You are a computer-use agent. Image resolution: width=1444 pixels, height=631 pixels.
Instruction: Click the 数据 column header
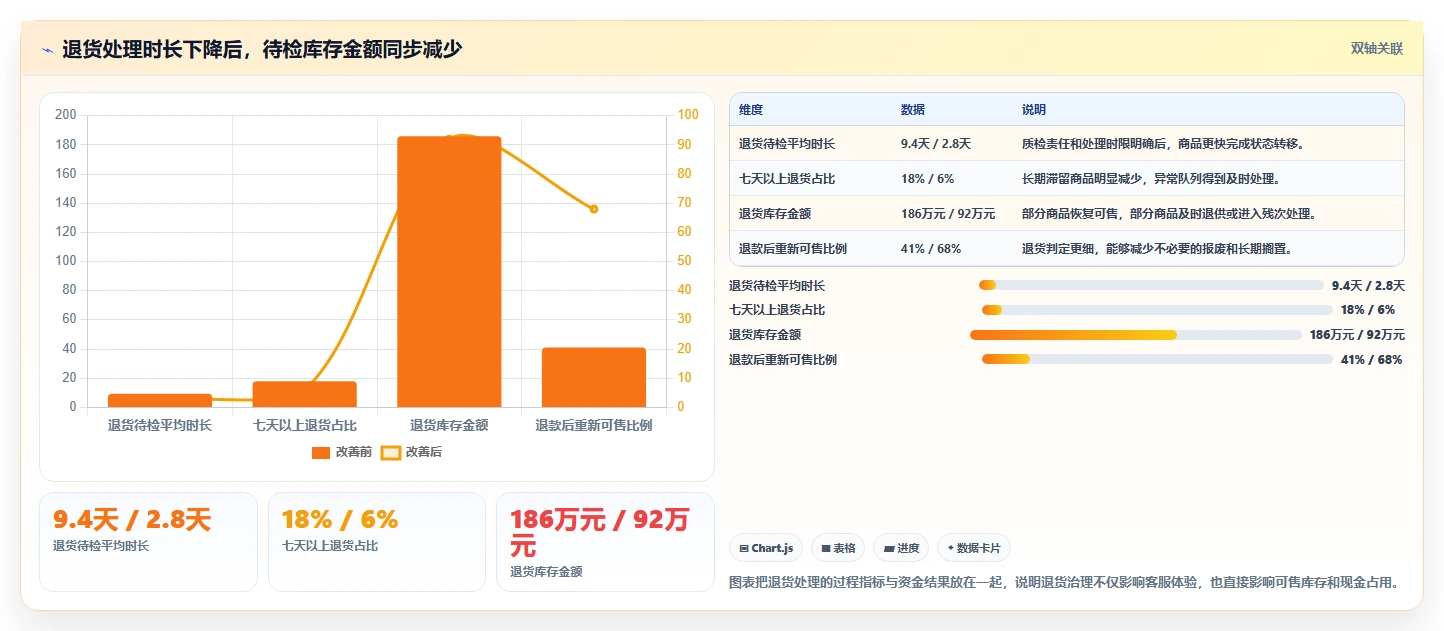(x=913, y=110)
